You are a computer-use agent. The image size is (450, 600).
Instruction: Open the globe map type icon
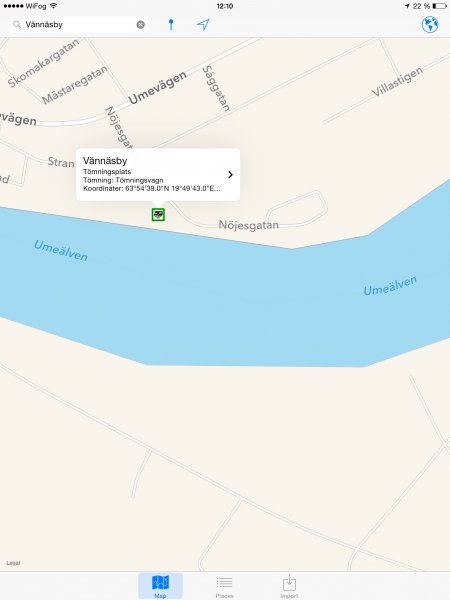[430, 24]
